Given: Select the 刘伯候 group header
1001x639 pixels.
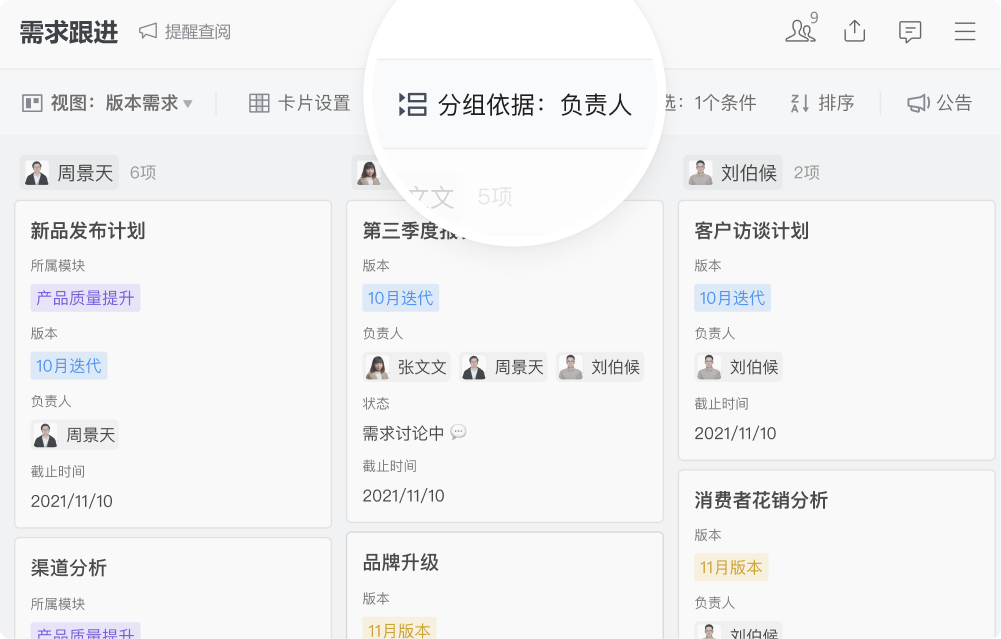Looking at the screenshot, I should [733, 173].
